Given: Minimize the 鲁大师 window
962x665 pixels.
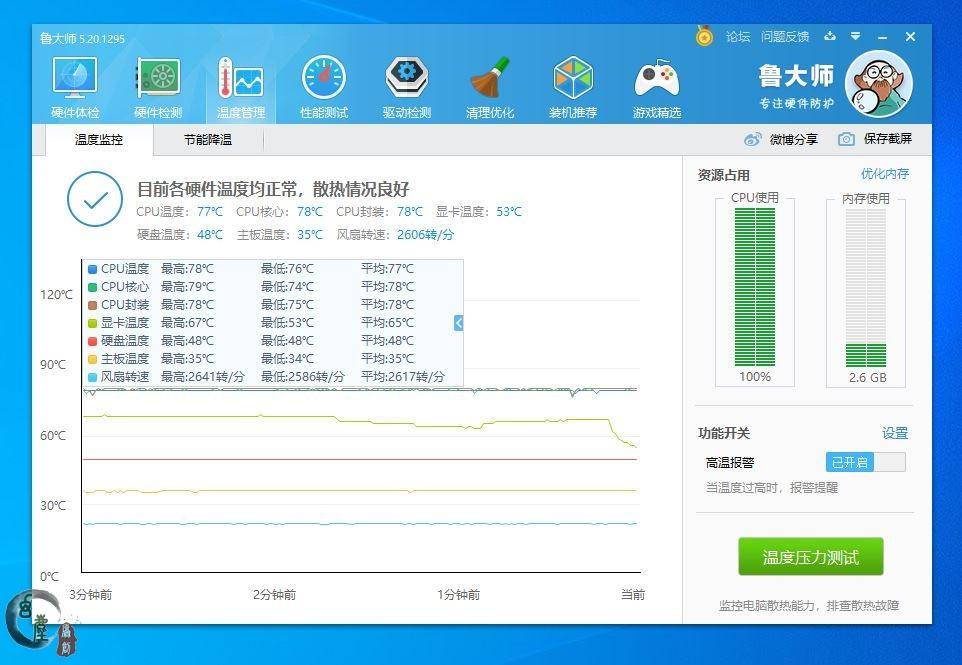Looking at the screenshot, I should (x=882, y=37).
